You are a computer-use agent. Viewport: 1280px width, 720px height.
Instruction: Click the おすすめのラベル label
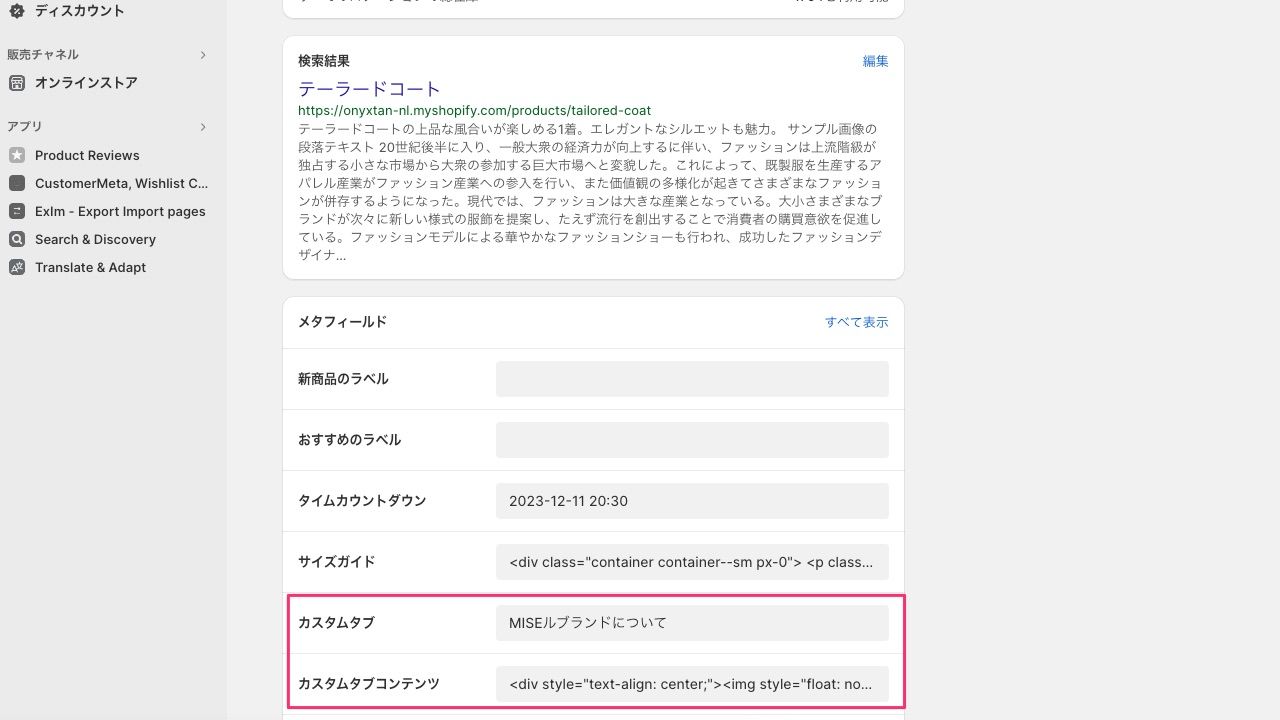[349, 440]
